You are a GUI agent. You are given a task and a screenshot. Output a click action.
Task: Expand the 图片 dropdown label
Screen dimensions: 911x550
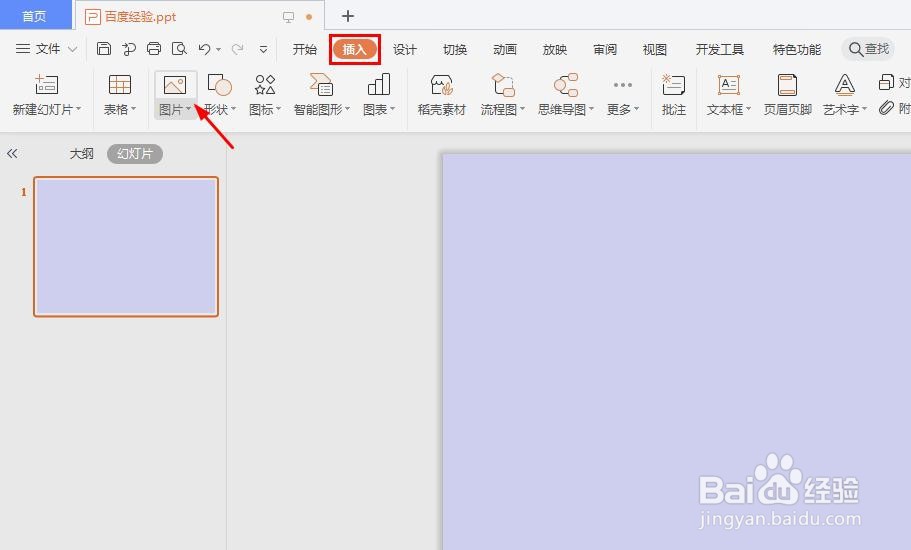point(175,109)
